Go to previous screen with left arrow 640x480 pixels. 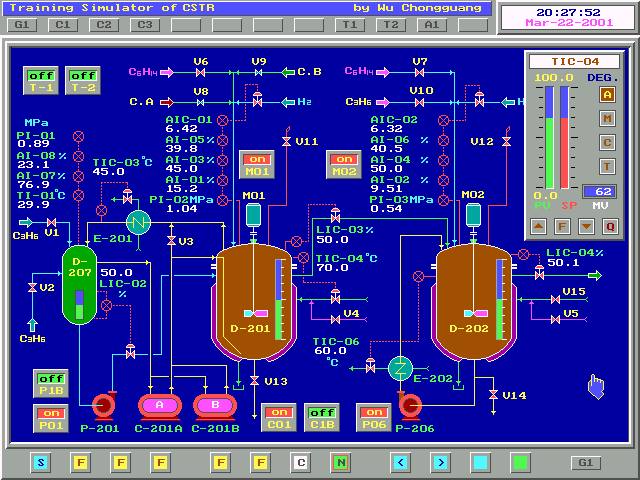400,463
